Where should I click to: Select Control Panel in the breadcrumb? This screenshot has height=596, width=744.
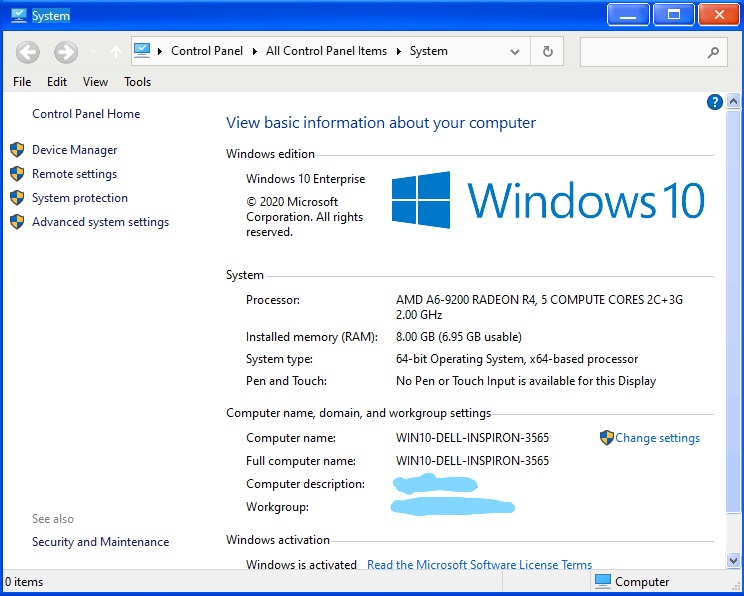pyautogui.click(x=207, y=51)
